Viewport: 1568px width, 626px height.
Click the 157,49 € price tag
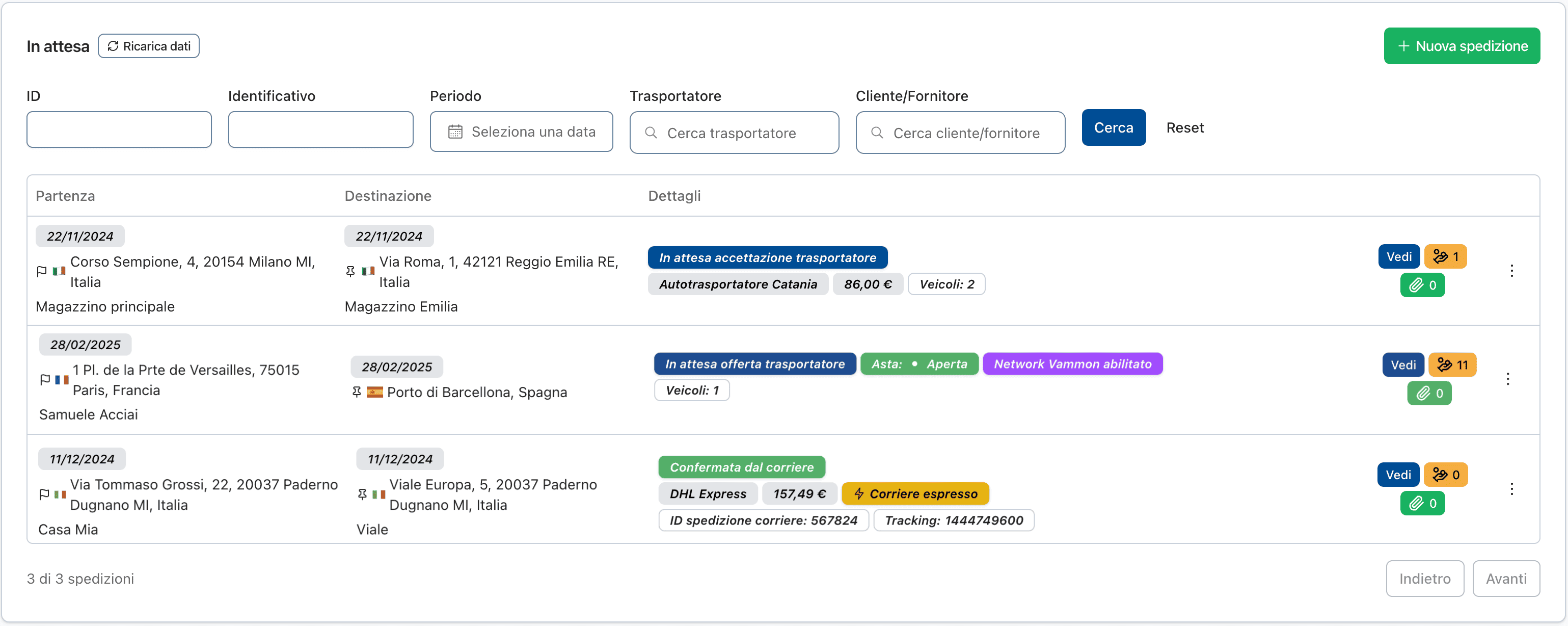pyautogui.click(x=799, y=494)
